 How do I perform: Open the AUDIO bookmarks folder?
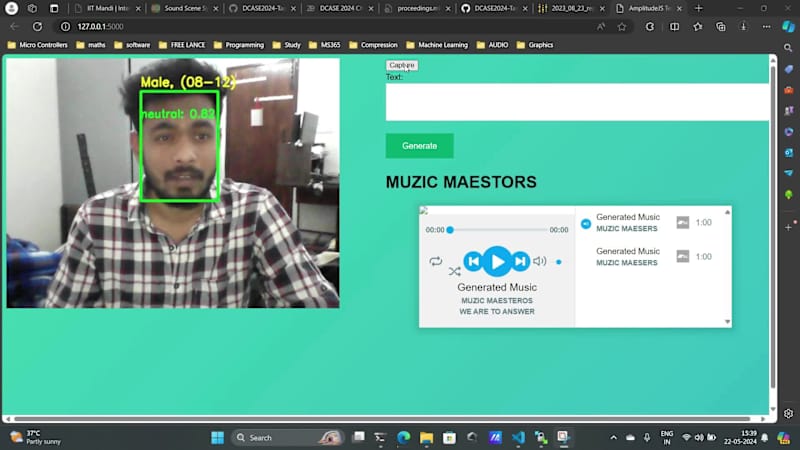(x=492, y=45)
